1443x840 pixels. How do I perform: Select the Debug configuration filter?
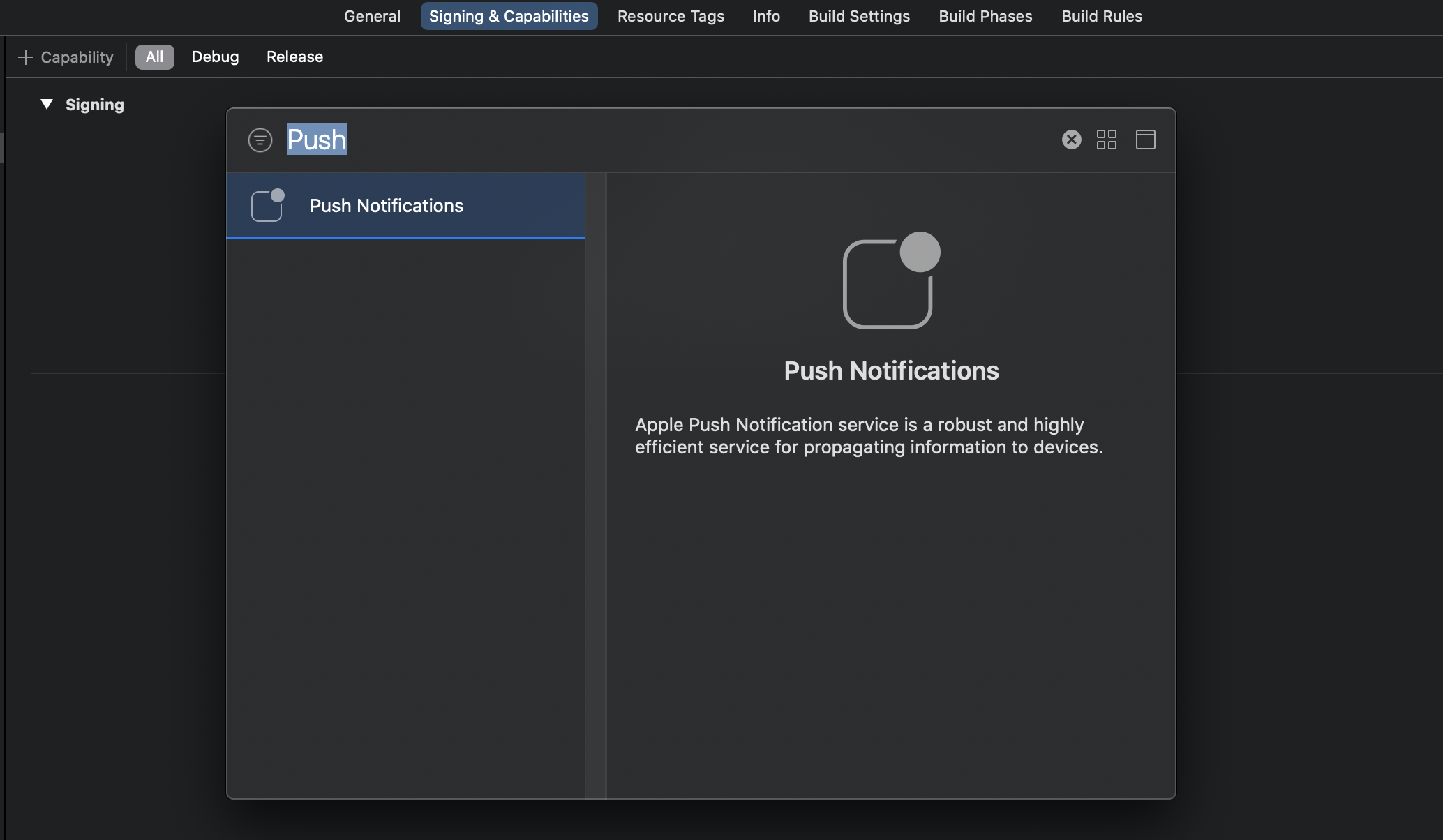(215, 57)
